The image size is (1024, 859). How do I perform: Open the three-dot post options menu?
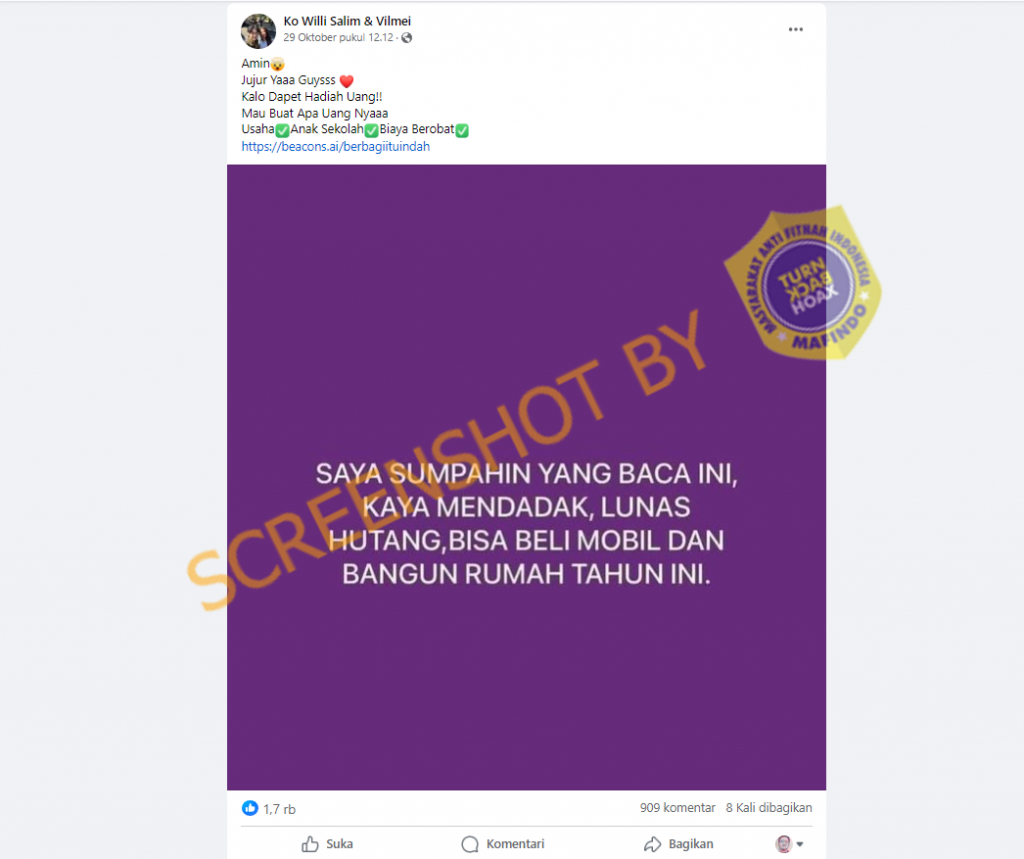[795, 29]
